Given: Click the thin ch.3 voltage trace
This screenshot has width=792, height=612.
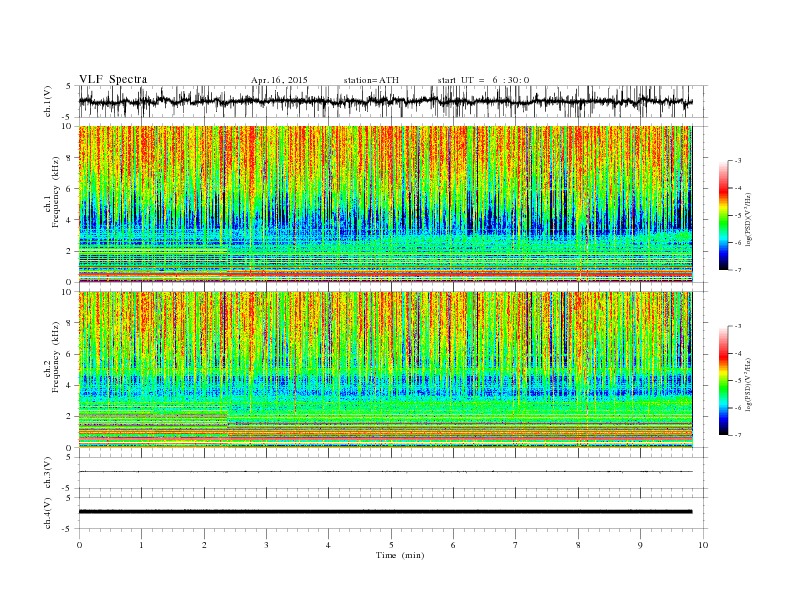Looking at the screenshot, I should pos(385,472).
